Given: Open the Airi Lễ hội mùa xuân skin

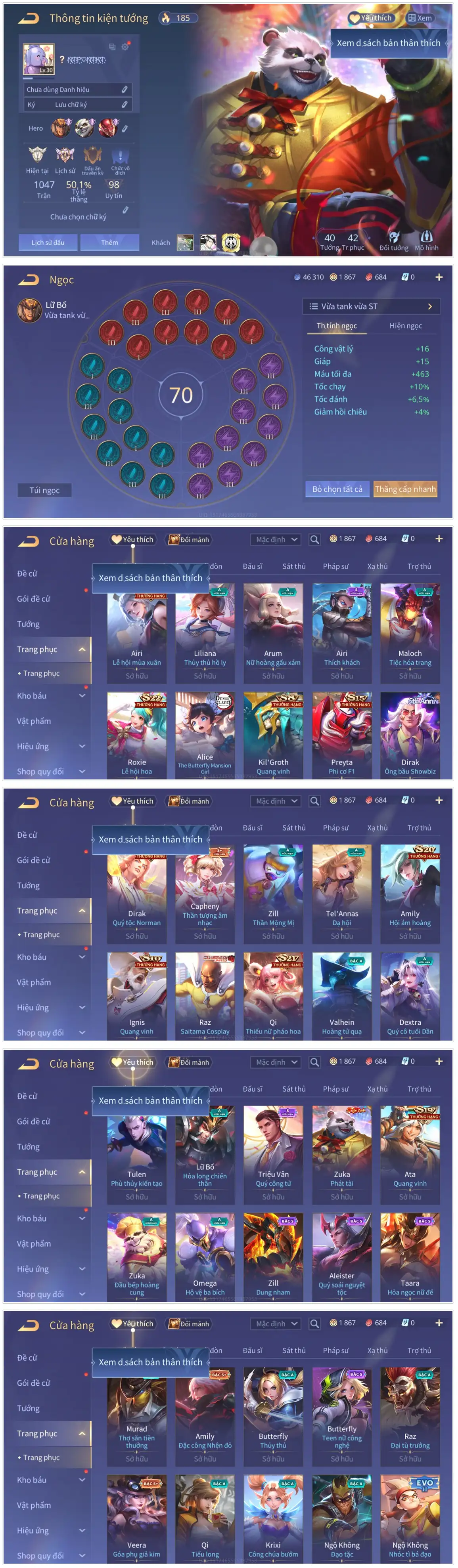Looking at the screenshot, I should [x=136, y=633].
